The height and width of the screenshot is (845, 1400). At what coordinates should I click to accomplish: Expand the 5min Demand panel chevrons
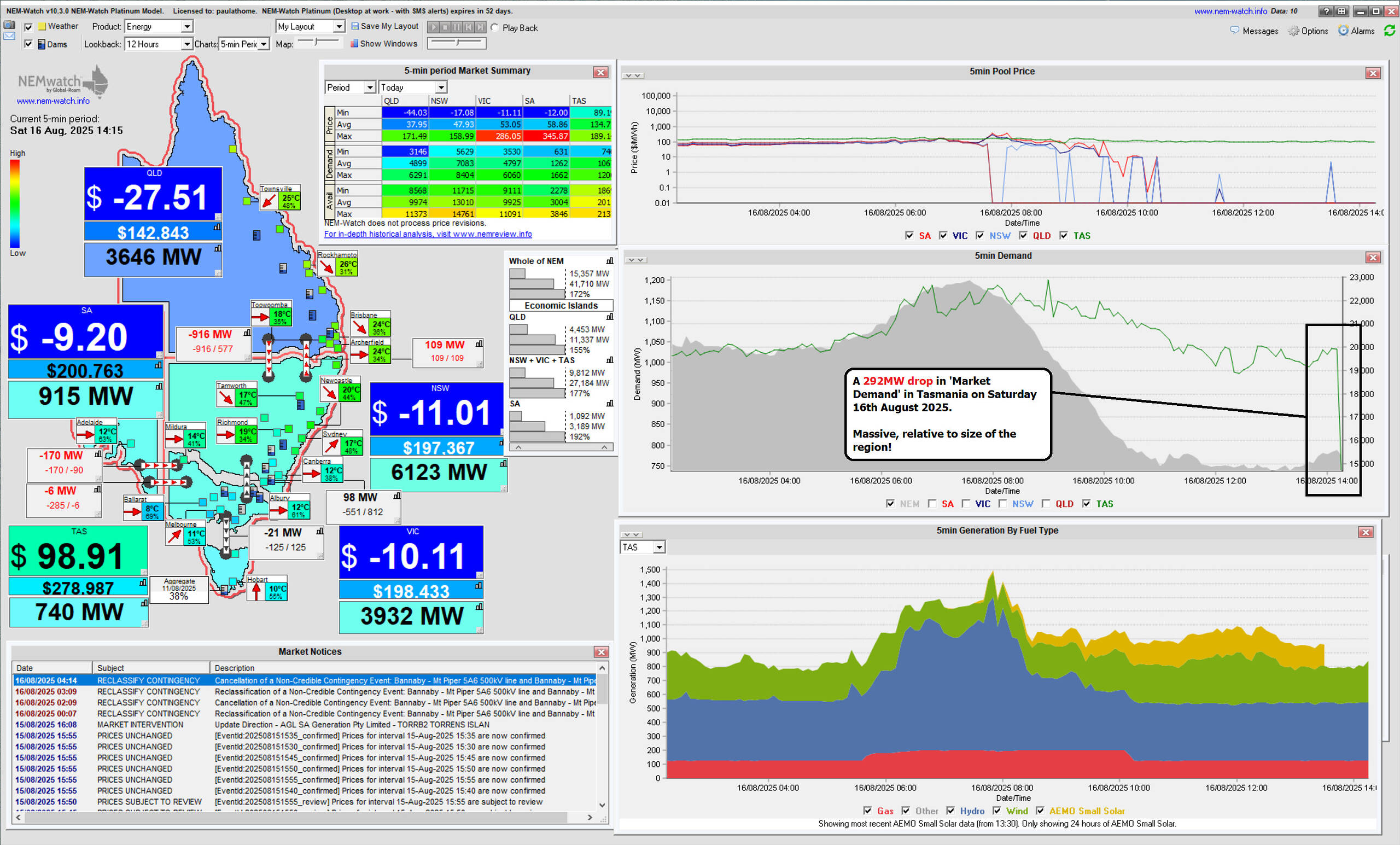pos(635,260)
